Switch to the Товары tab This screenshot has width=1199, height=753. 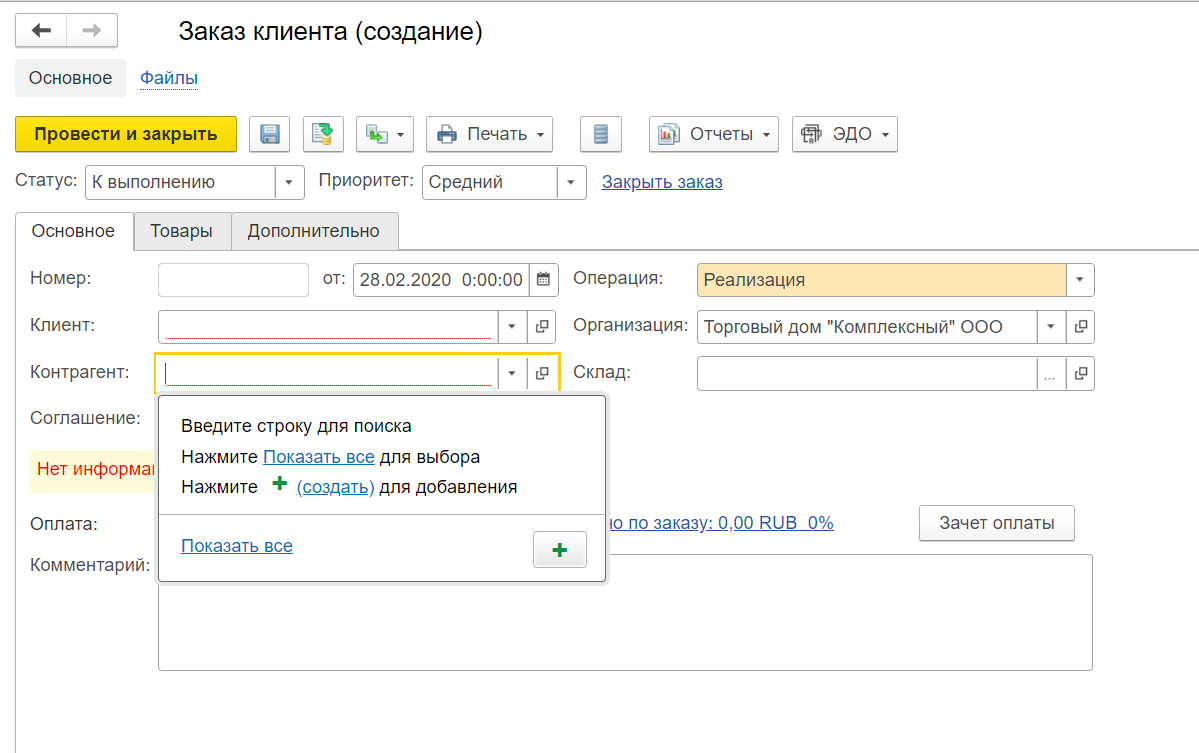coord(182,231)
